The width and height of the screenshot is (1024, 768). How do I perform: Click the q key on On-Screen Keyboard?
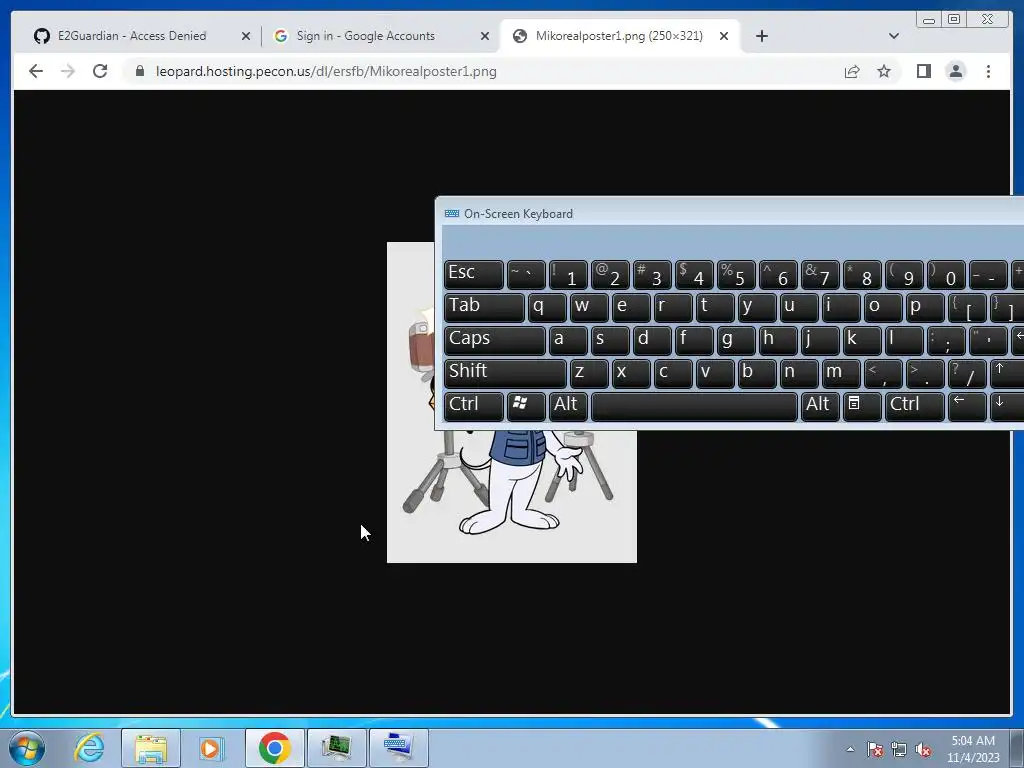coord(547,307)
